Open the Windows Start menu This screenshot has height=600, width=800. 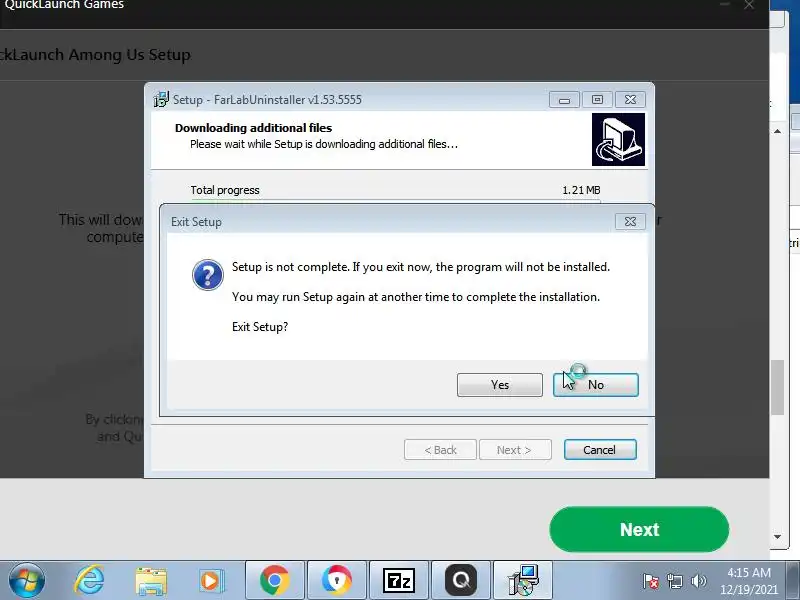(26, 580)
